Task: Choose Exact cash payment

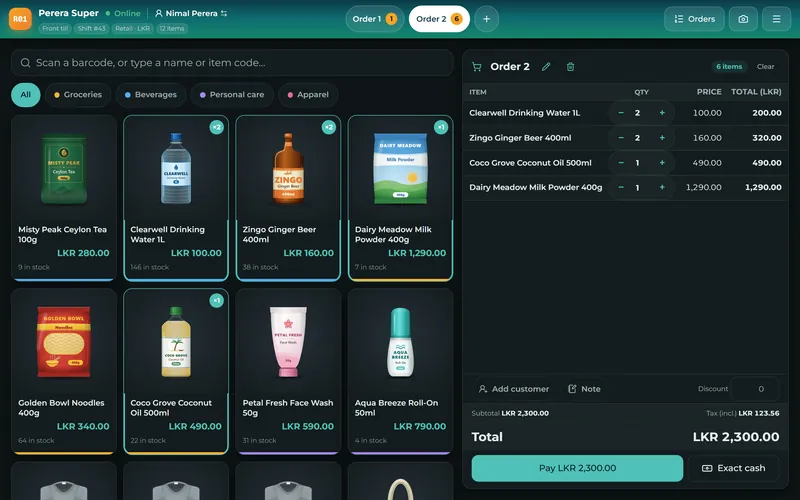Action: (x=734, y=468)
